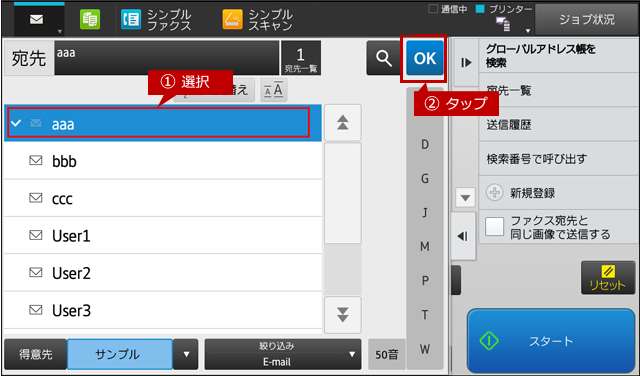Switch index to 50音
Viewport: 640px width, 376px height.
coord(386,354)
